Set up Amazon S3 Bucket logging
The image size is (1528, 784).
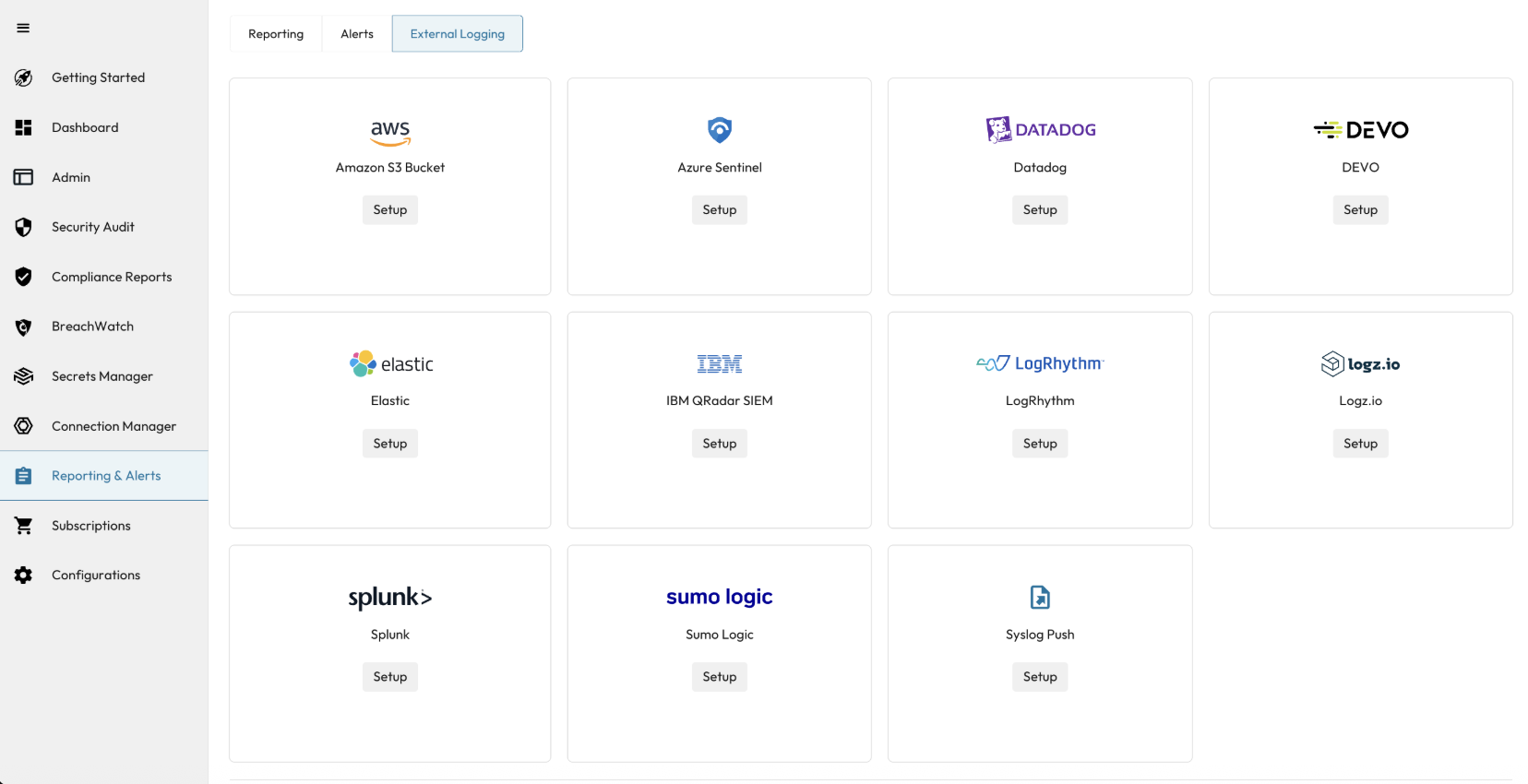(x=390, y=210)
